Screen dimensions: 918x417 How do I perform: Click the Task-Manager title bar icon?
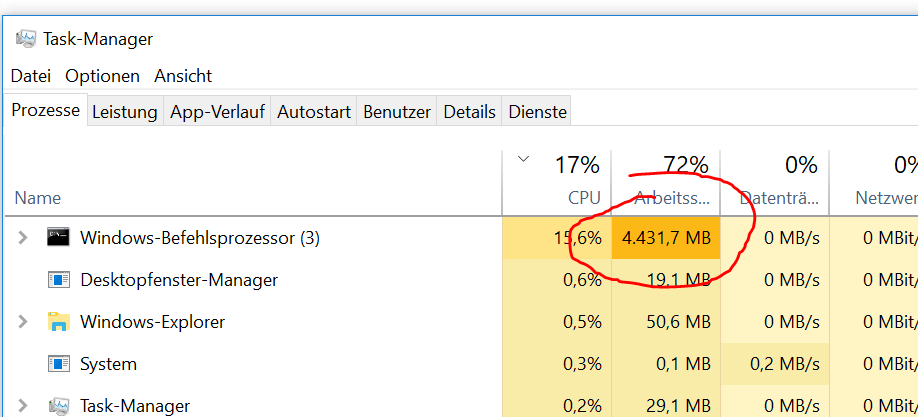[26, 39]
